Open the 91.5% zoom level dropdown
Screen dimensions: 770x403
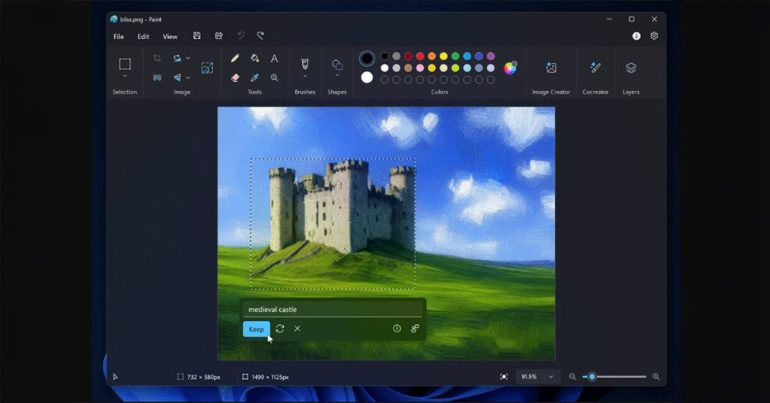[538, 376]
